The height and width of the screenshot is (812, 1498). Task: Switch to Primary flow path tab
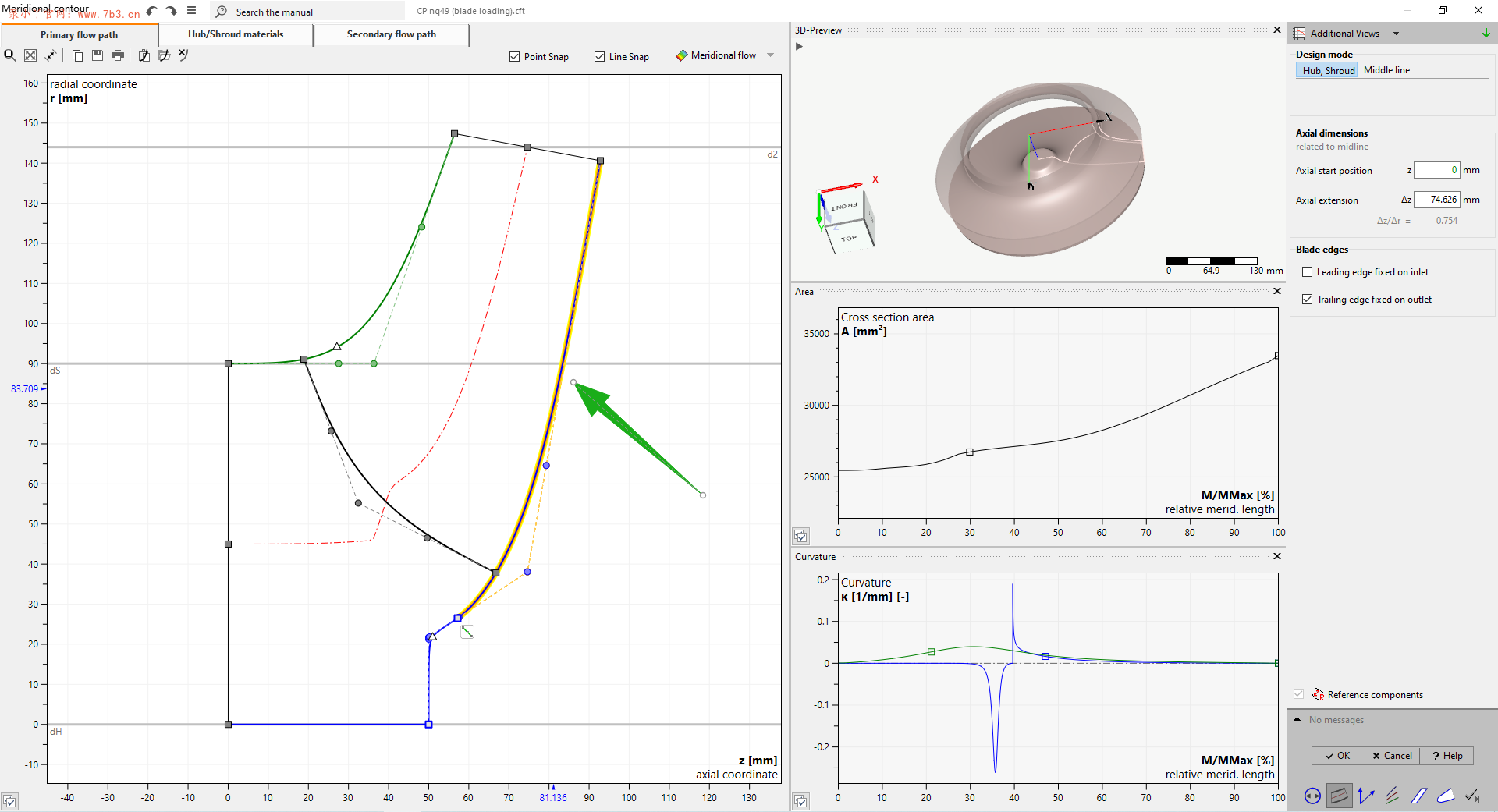pos(80,35)
